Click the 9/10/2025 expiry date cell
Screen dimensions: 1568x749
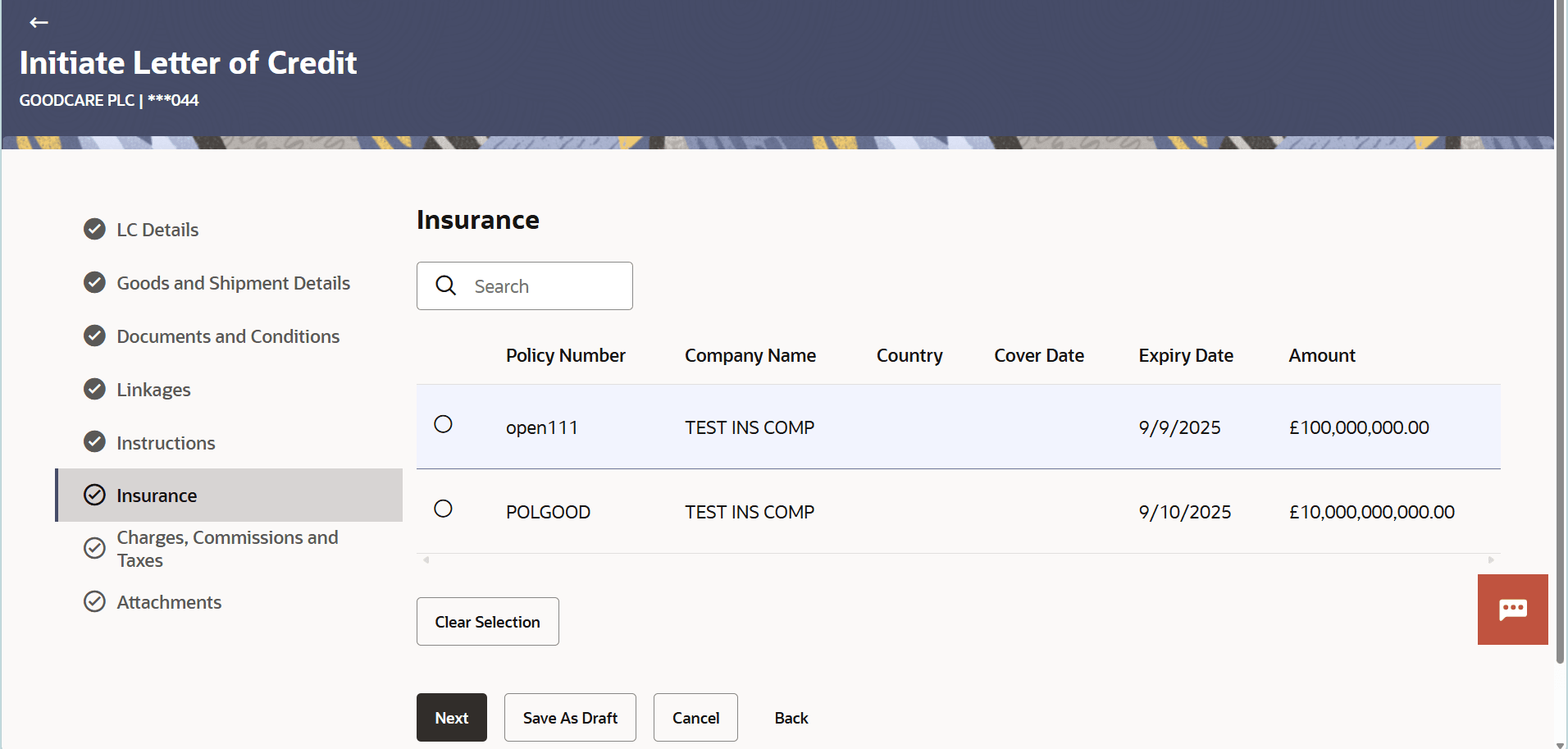click(1185, 512)
